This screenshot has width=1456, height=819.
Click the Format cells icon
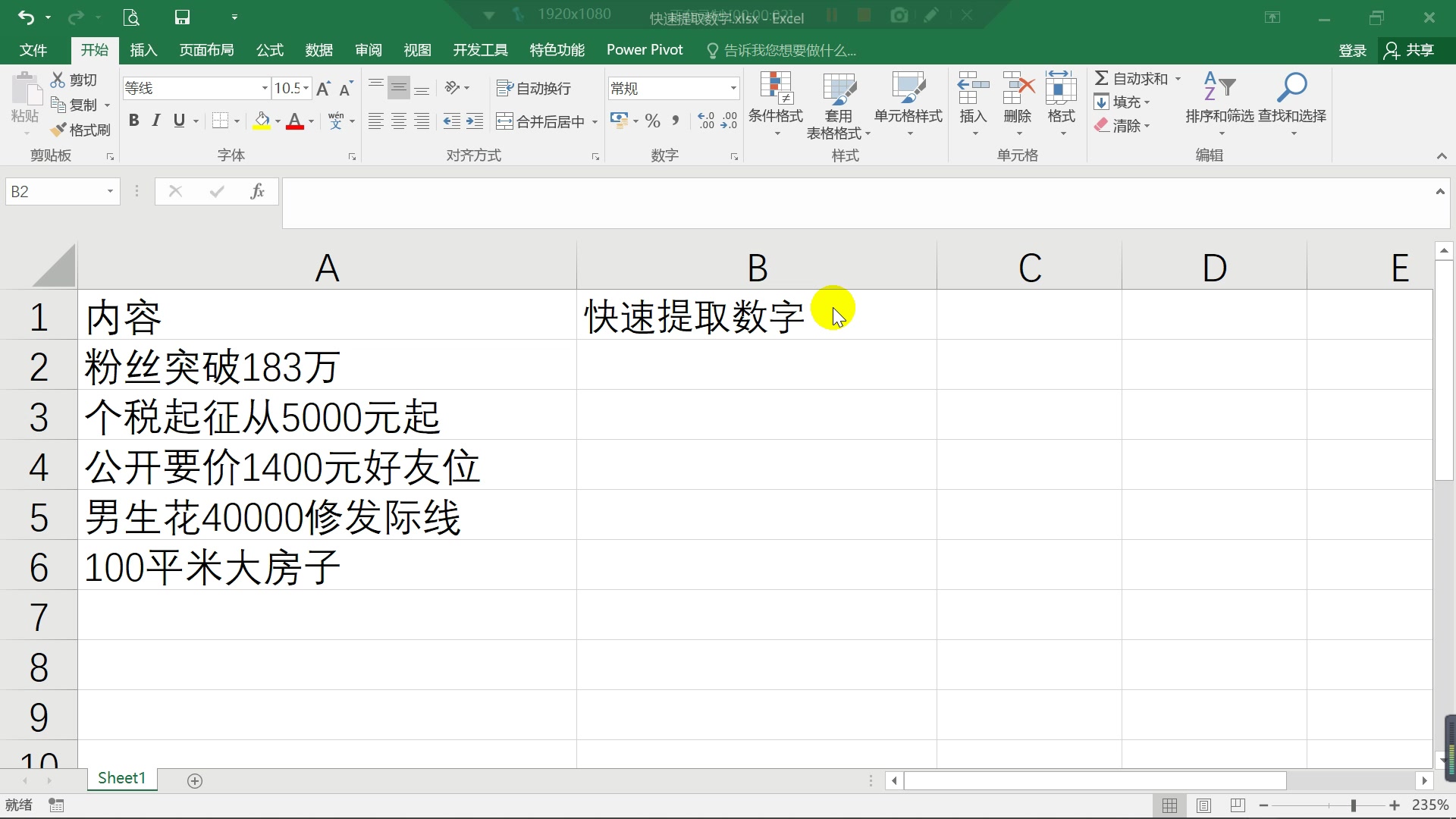1061,88
